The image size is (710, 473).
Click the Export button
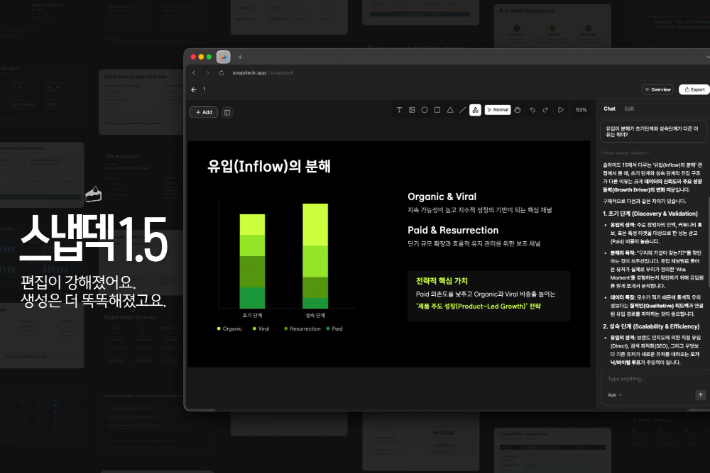coord(693,89)
